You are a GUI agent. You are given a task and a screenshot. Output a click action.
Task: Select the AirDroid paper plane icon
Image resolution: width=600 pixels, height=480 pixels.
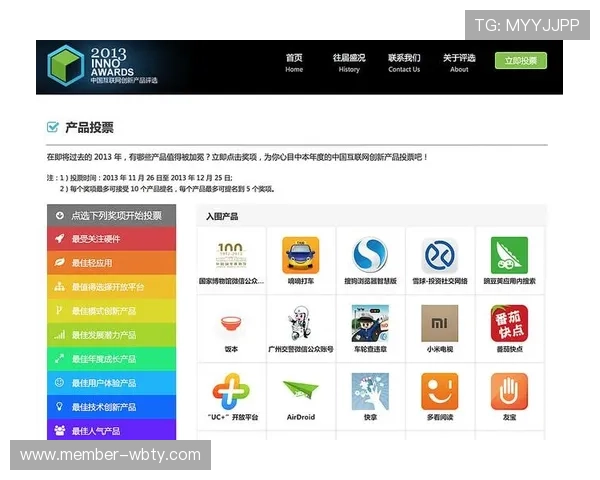(301, 389)
